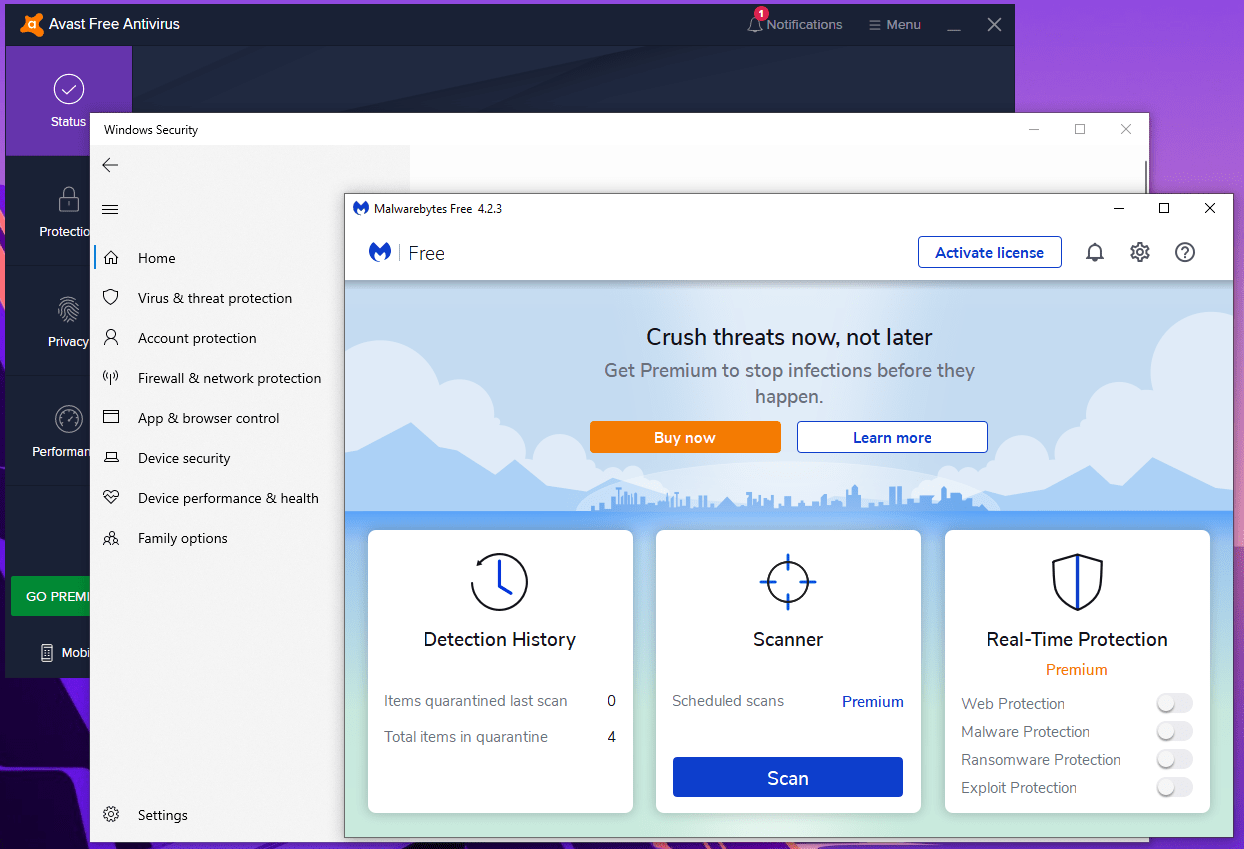This screenshot has width=1244, height=849.
Task: Start a scan with the Scan button
Action: 788,778
